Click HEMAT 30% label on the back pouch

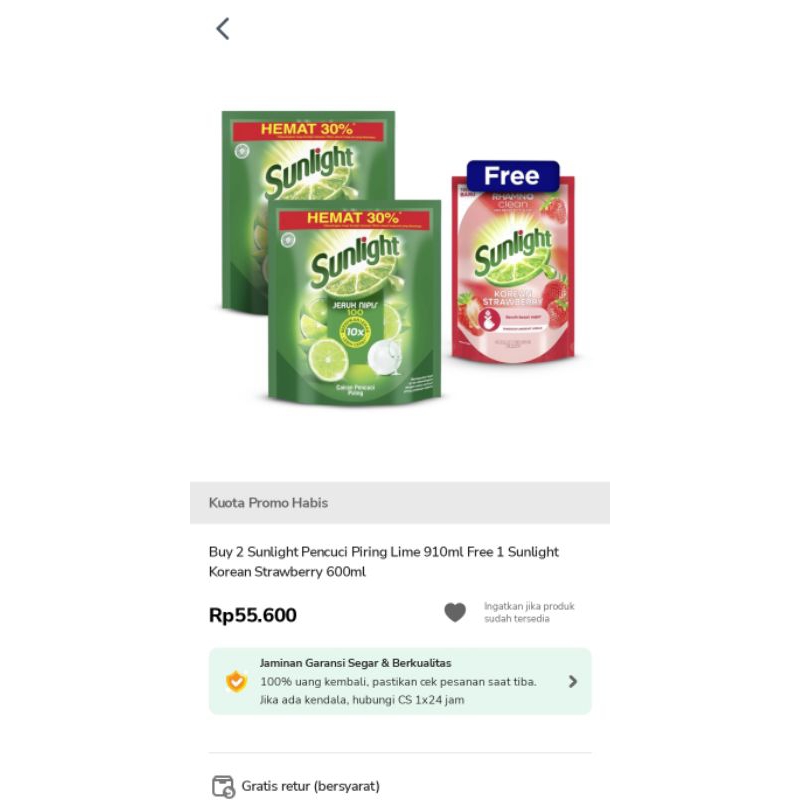point(307,129)
